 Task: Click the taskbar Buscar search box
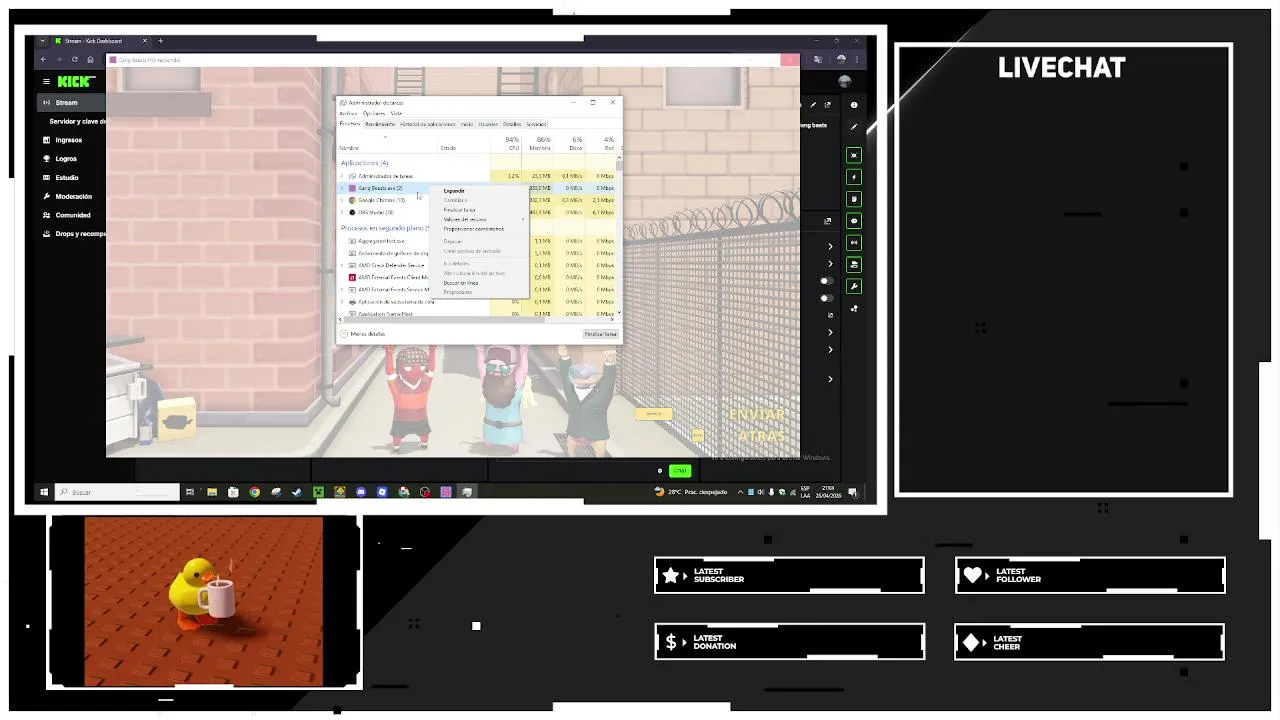pyautogui.click(x=118, y=492)
